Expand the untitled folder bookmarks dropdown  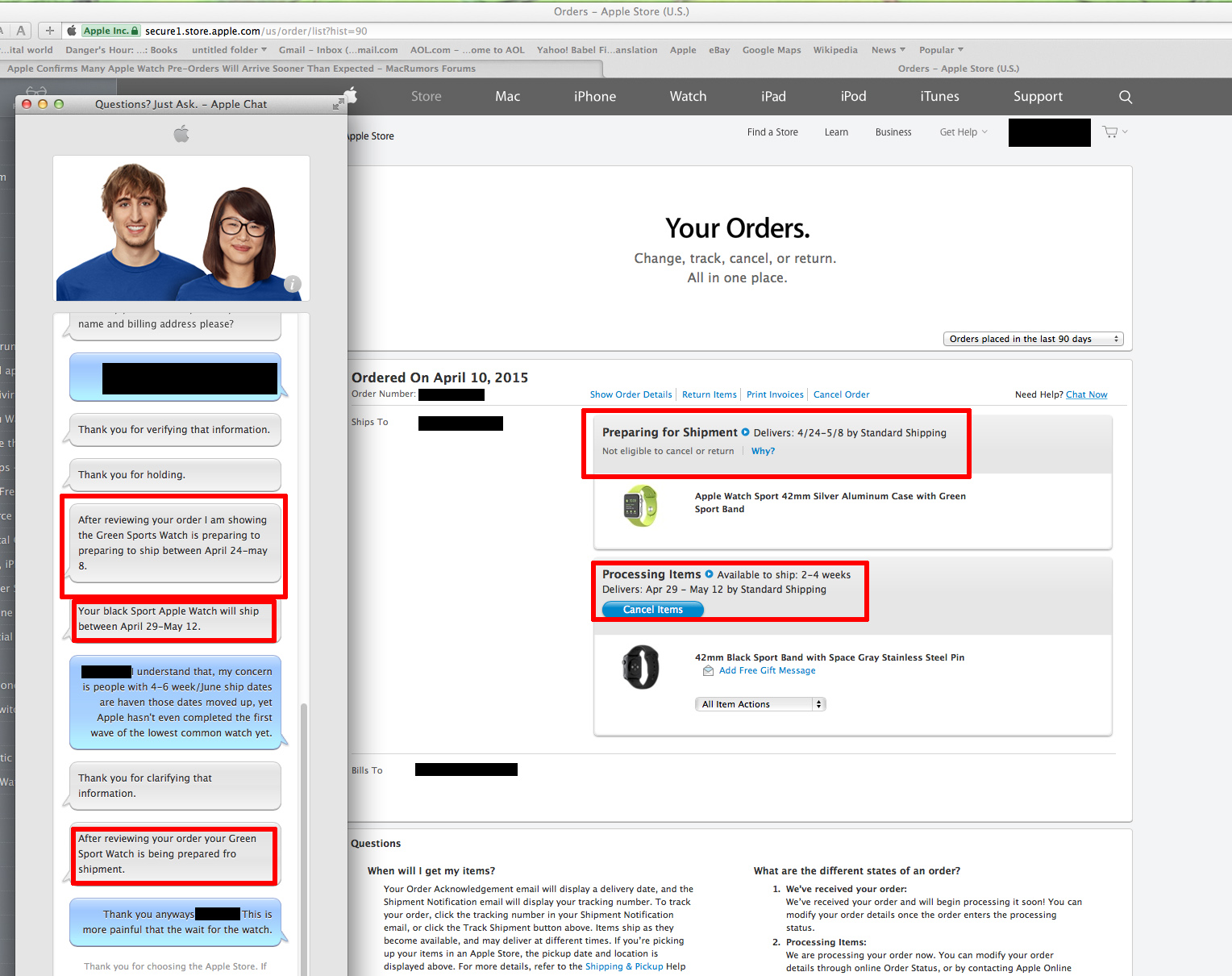point(229,50)
